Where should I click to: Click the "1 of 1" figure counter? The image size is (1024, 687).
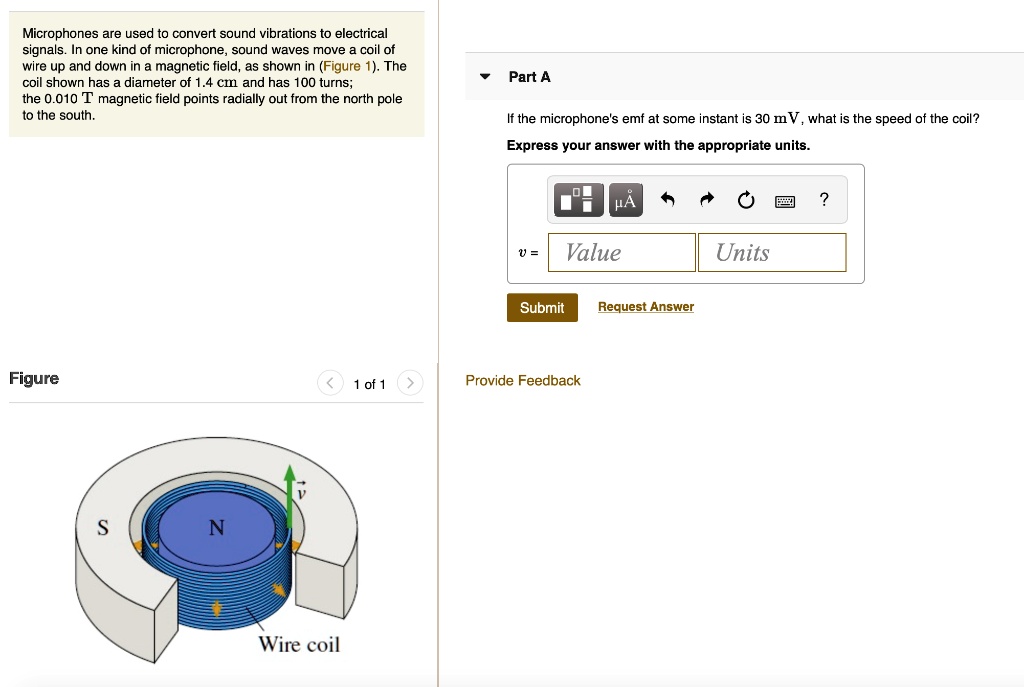tap(369, 384)
